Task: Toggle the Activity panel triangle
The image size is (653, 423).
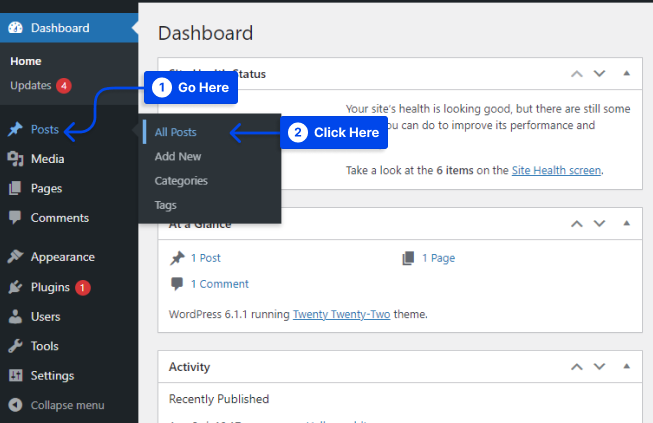Action: click(626, 366)
